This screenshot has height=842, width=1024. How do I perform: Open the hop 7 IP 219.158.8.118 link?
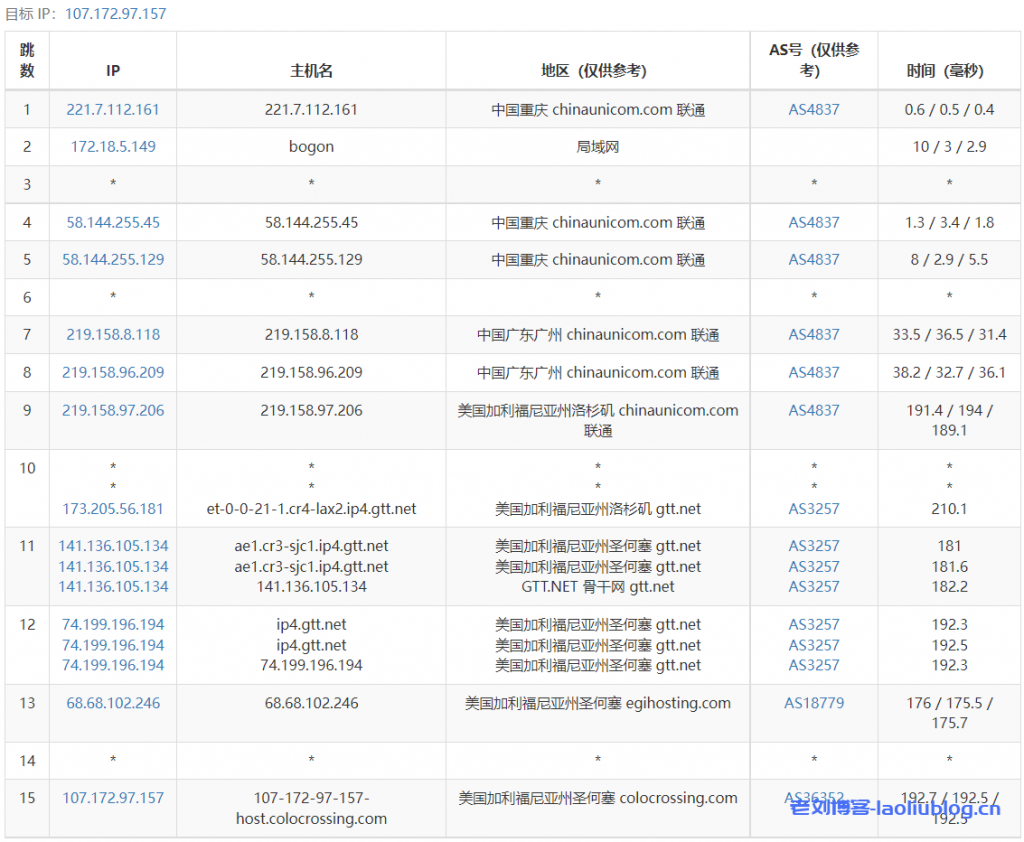[x=112, y=334]
